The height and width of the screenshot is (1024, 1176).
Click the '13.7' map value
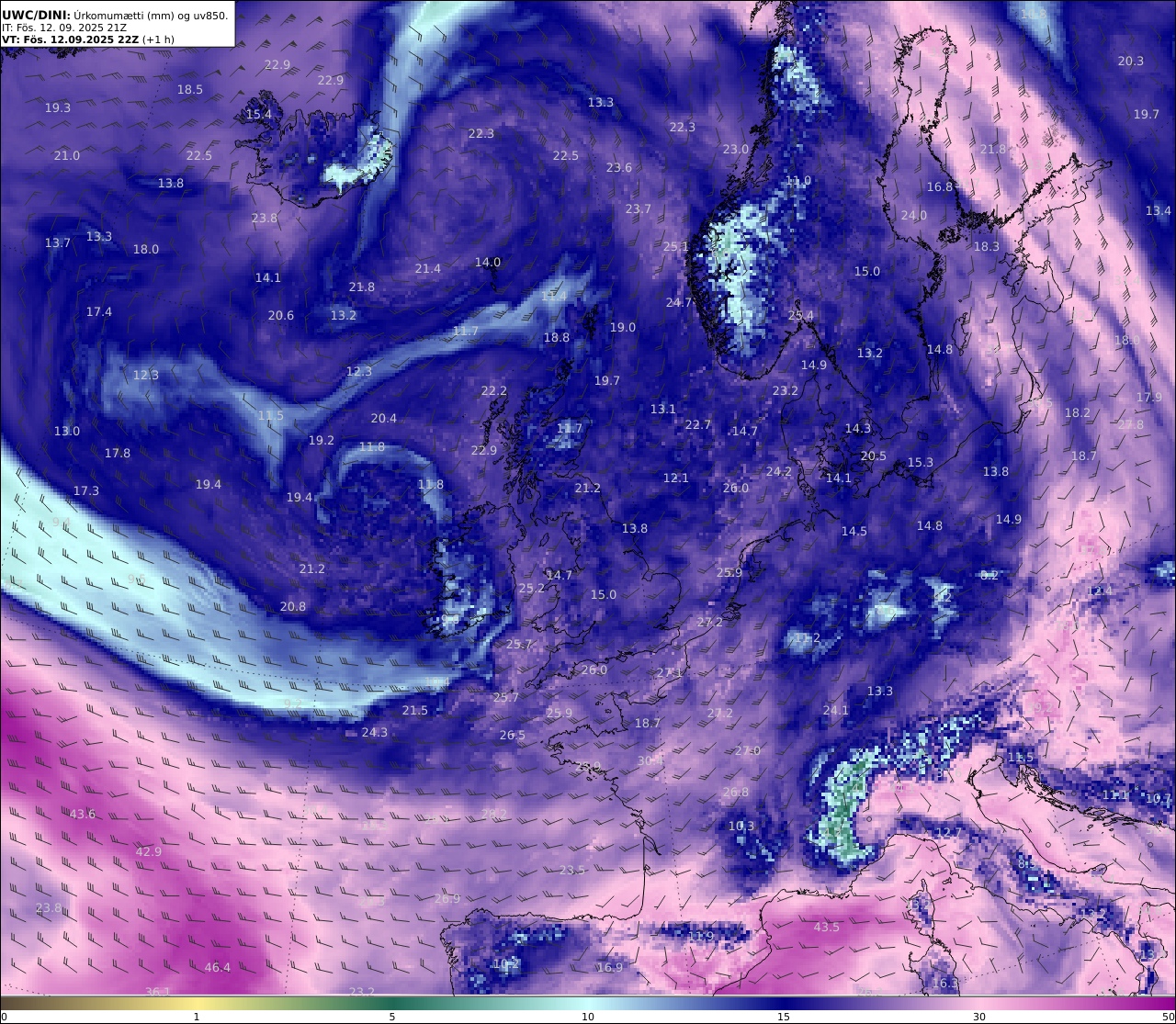click(58, 243)
